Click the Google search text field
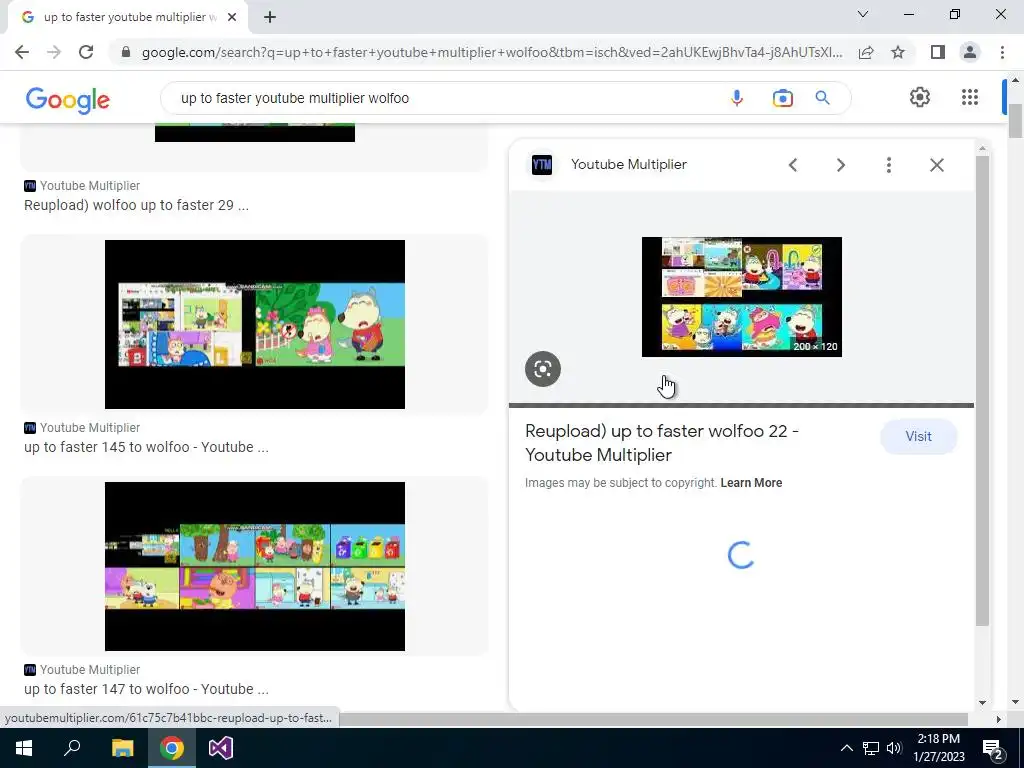The image size is (1024, 768). tap(444, 98)
